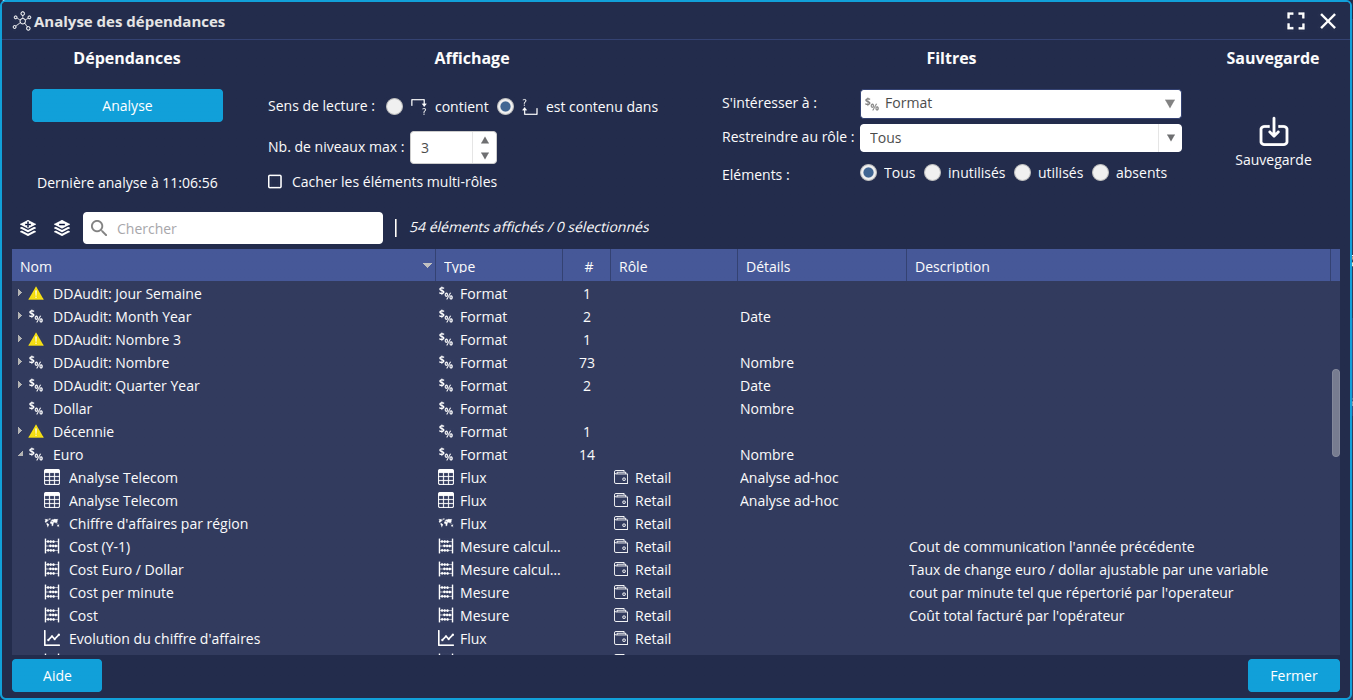
Task: Click line chart icon for Evolution du chiffre d'affaires
Action: [52, 639]
